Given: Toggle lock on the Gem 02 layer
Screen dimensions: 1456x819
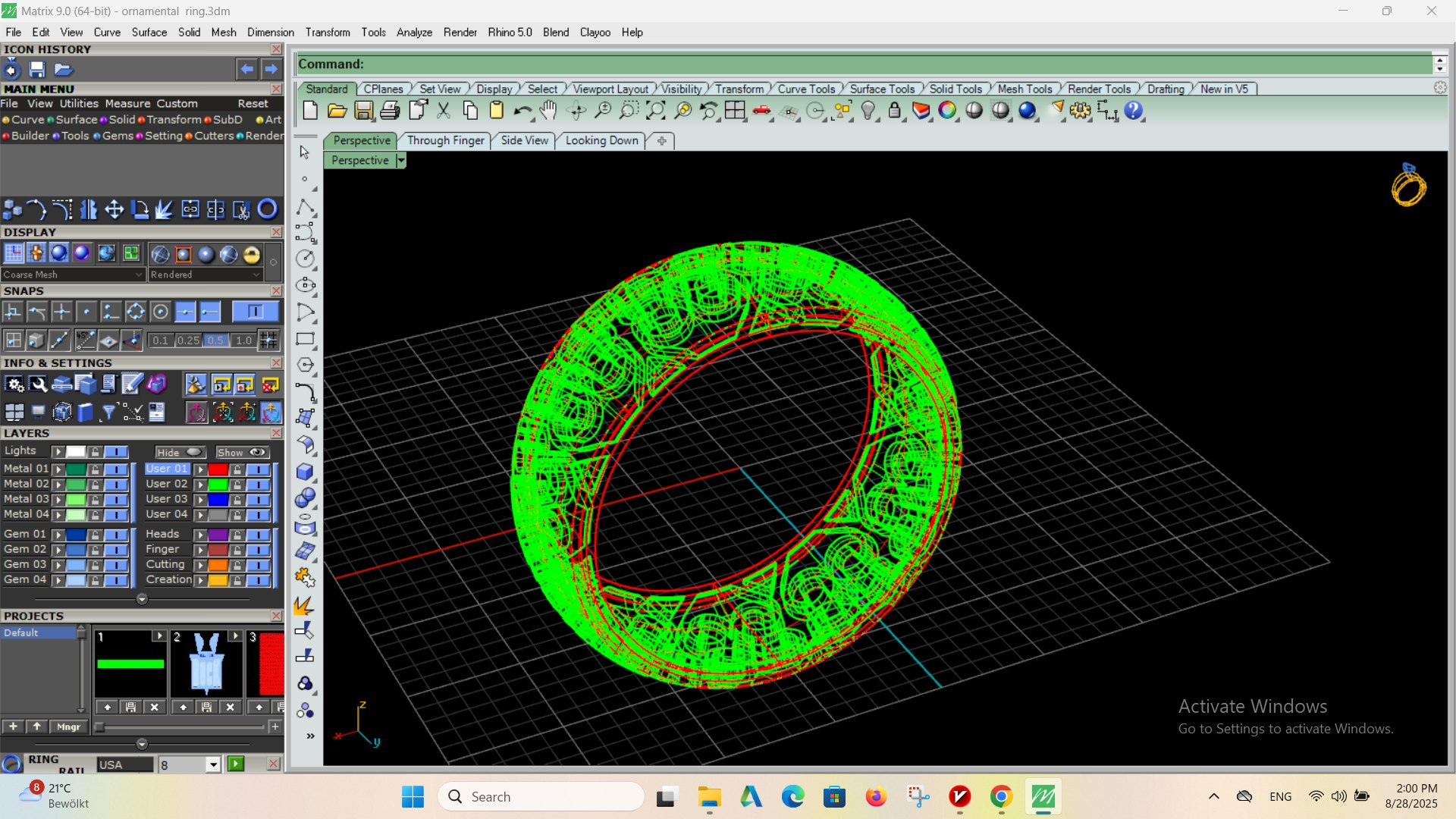Looking at the screenshot, I should [95, 550].
